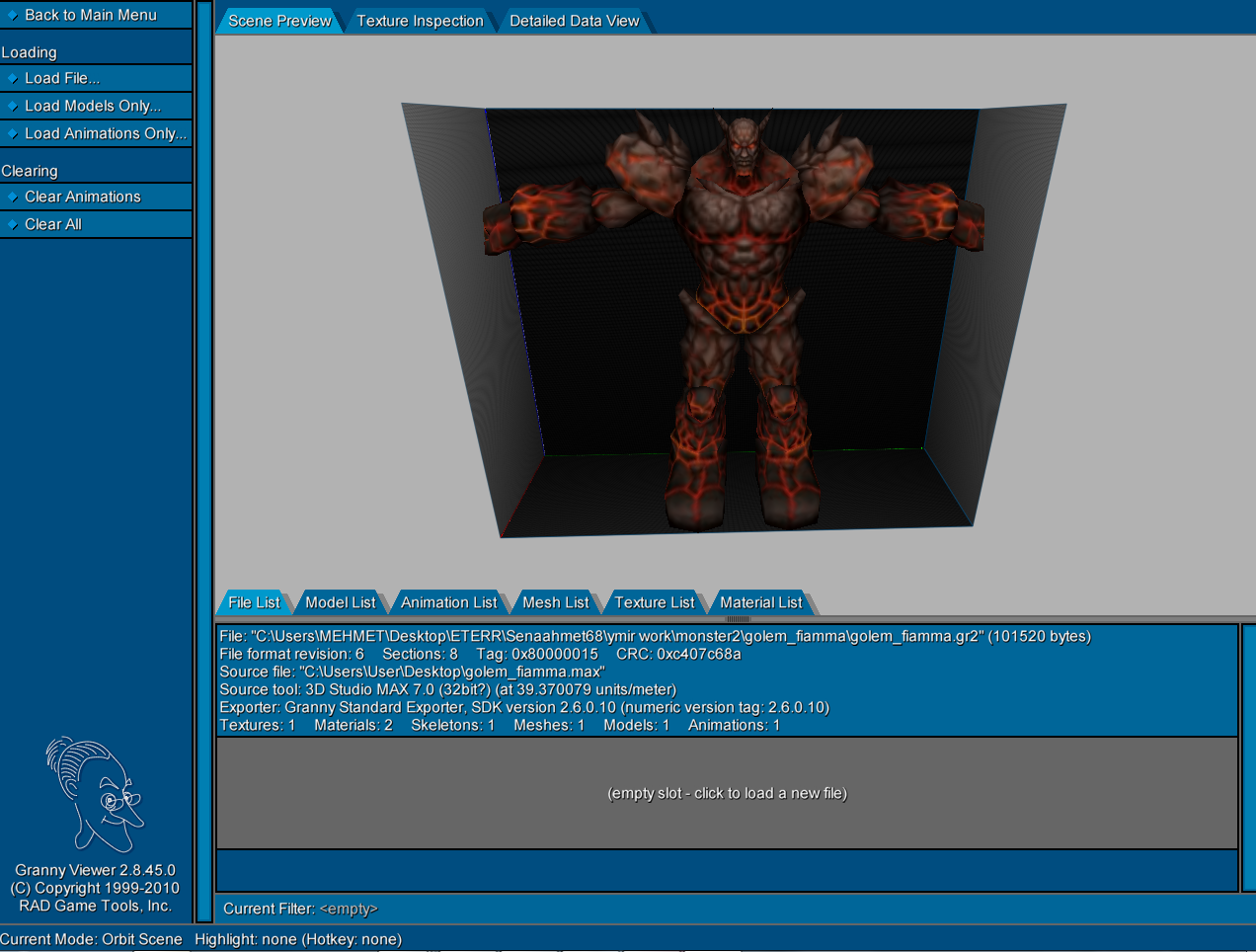Click the Source tool 3D Studio MAX line

pyautogui.click(x=447, y=689)
